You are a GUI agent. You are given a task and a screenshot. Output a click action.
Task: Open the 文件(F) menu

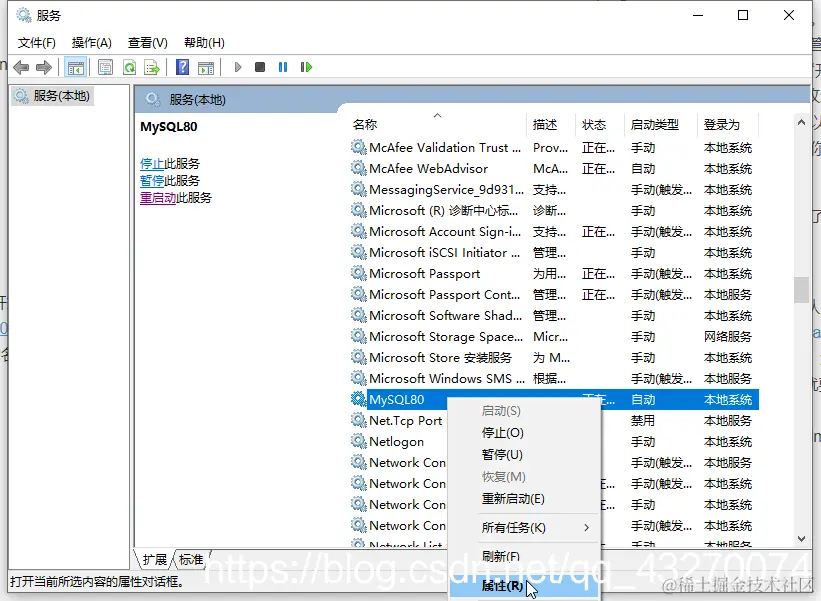[x=37, y=43]
